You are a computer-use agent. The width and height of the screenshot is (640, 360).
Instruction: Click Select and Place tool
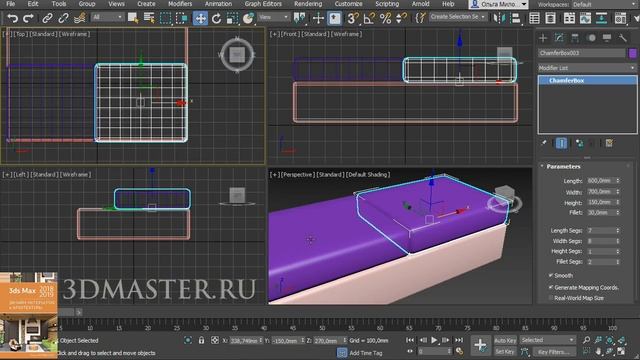(x=248, y=18)
